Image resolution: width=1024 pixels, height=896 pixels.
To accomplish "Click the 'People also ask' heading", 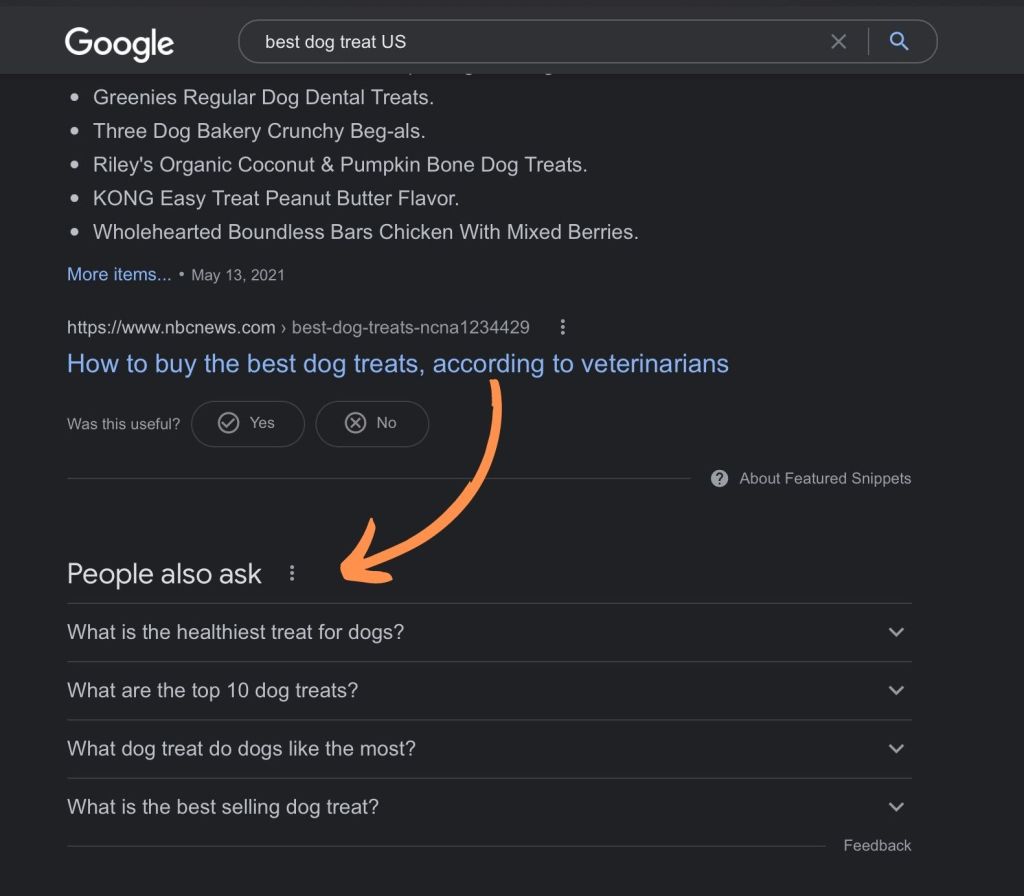I will (x=164, y=574).
